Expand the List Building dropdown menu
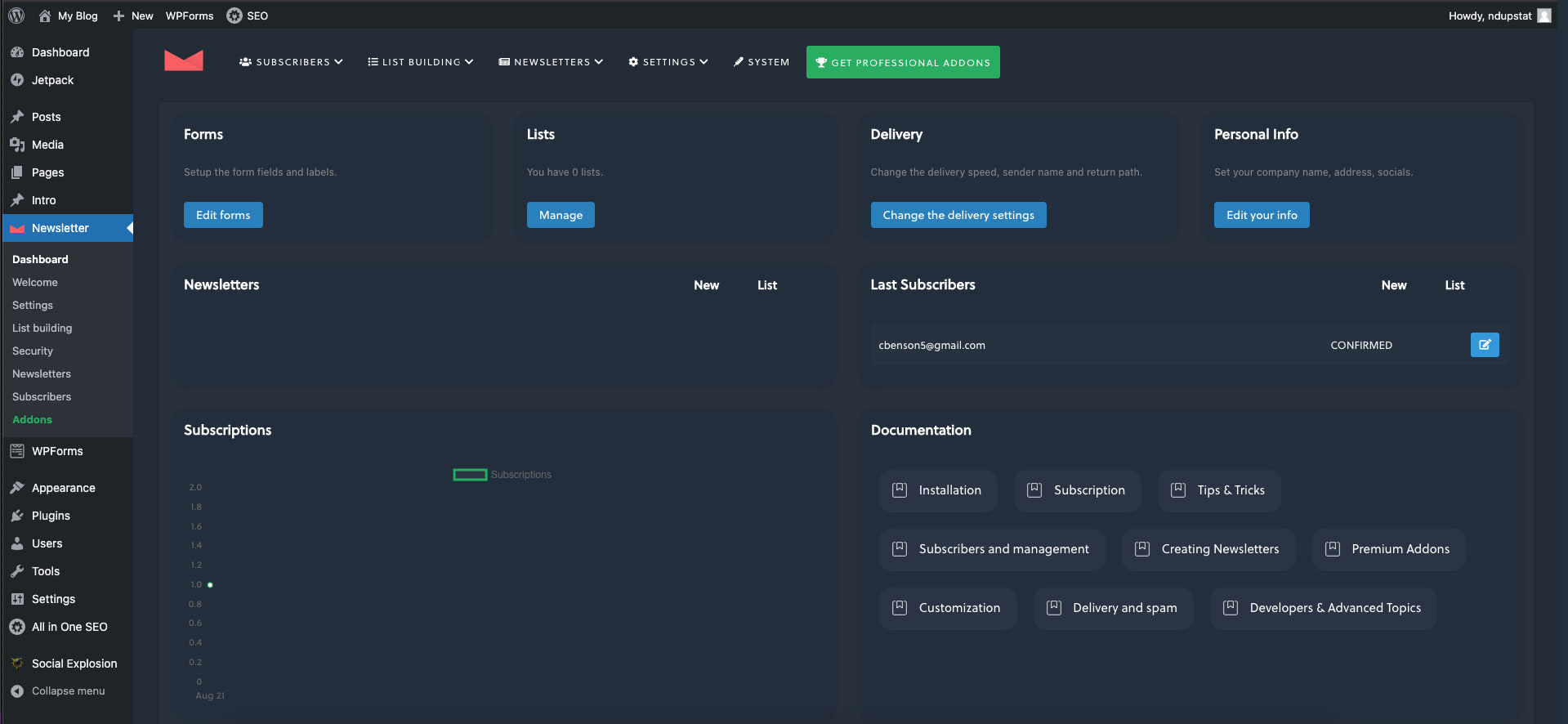This screenshot has width=1568, height=724. point(421,62)
